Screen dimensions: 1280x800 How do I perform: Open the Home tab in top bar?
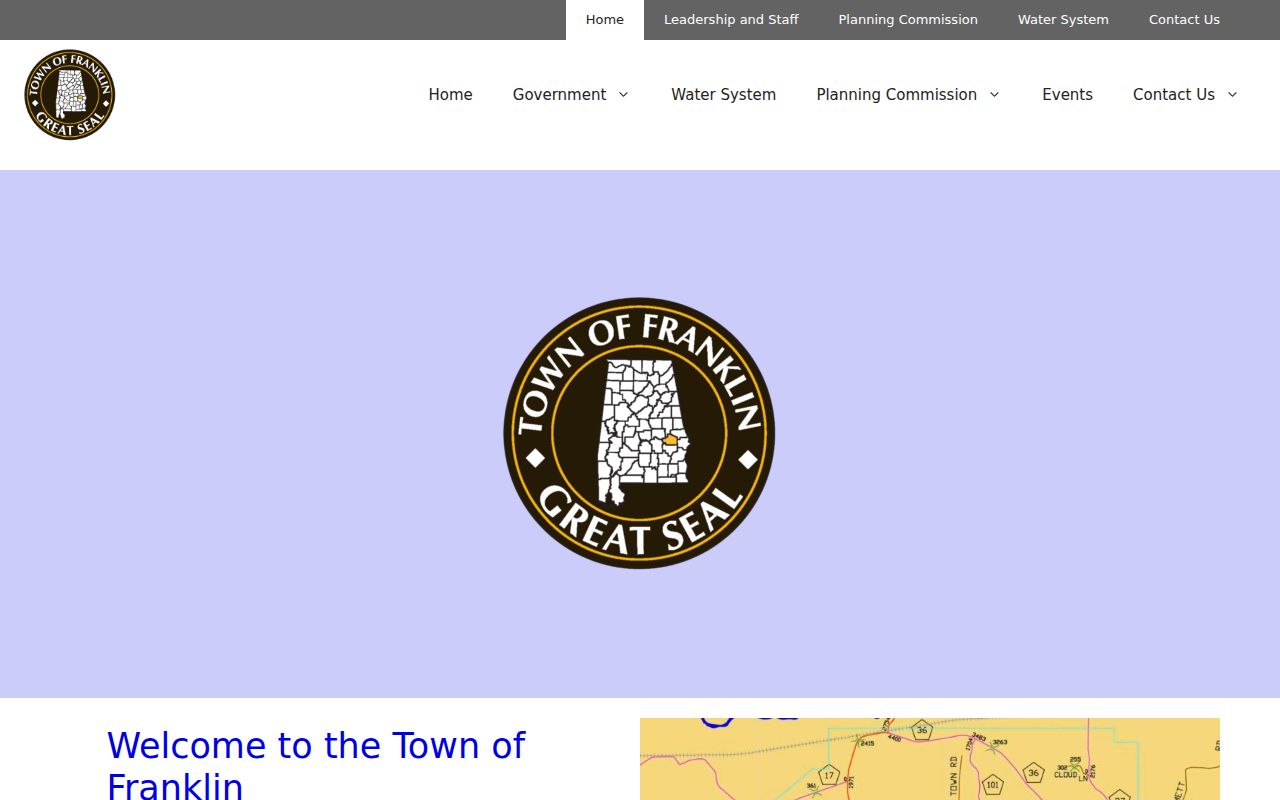coord(605,20)
